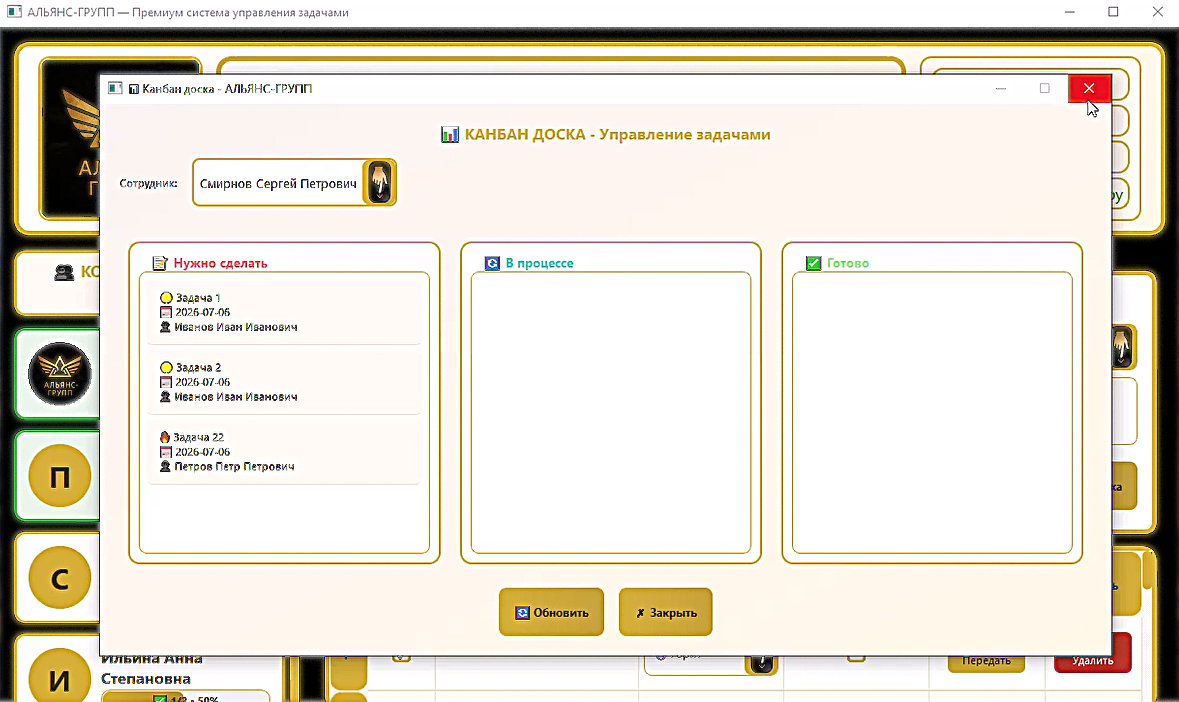
Task: Select the П avatar in main window sidebar
Action: click(59, 476)
